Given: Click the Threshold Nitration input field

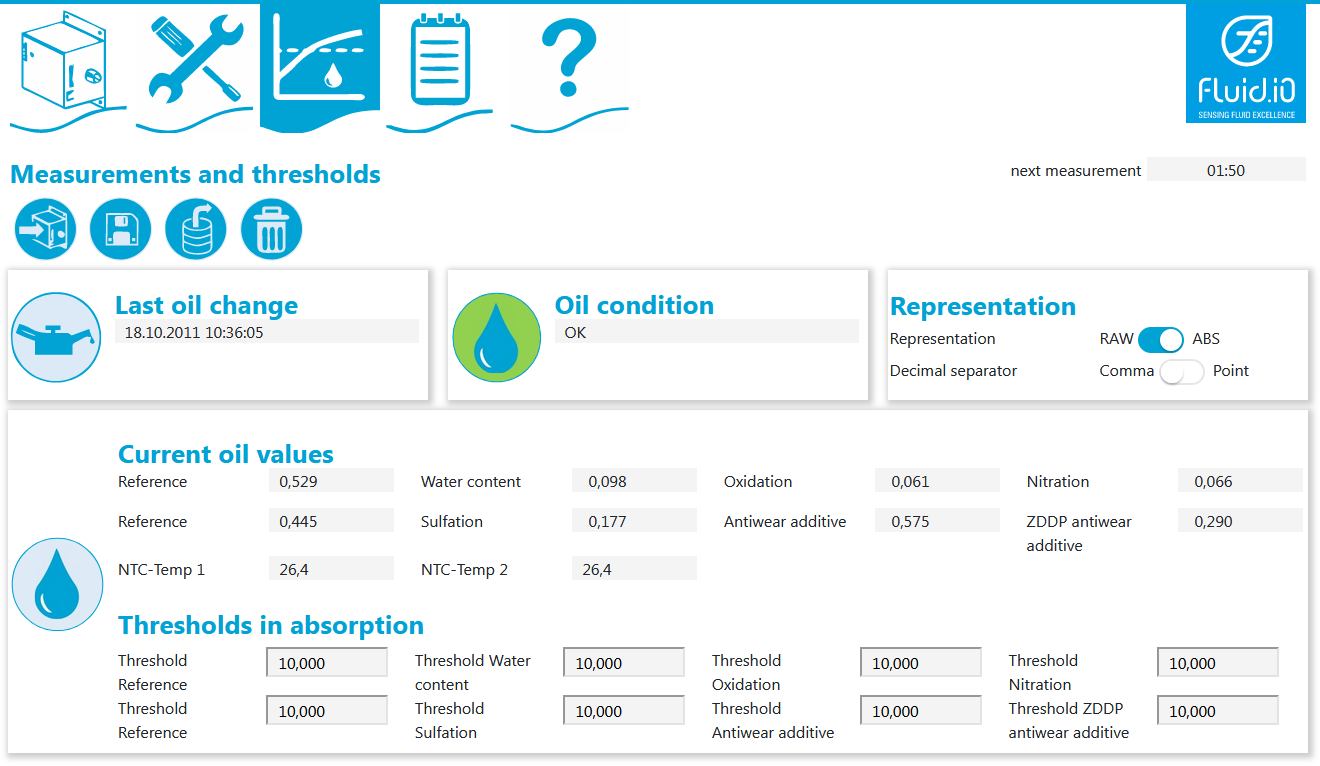Looking at the screenshot, I should click(1217, 663).
